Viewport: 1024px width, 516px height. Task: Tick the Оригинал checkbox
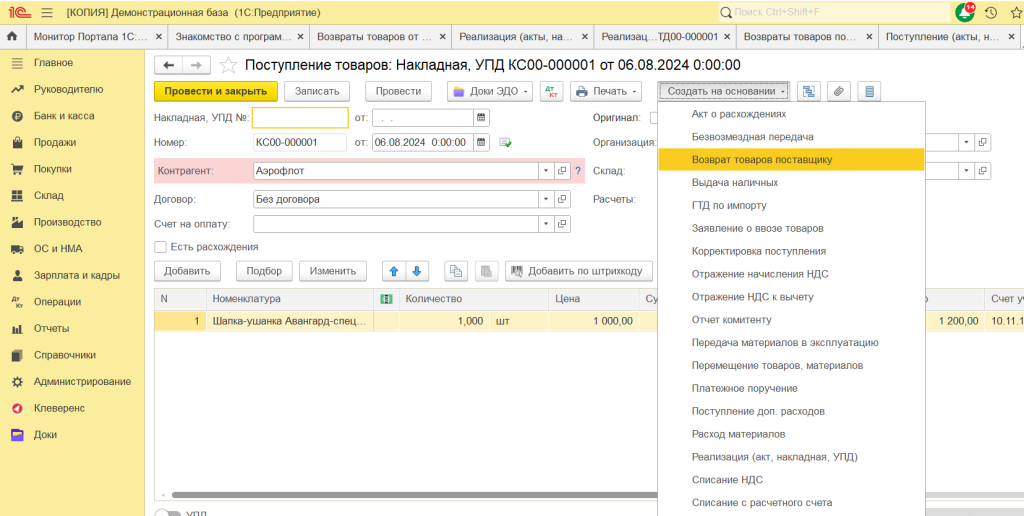pos(654,118)
